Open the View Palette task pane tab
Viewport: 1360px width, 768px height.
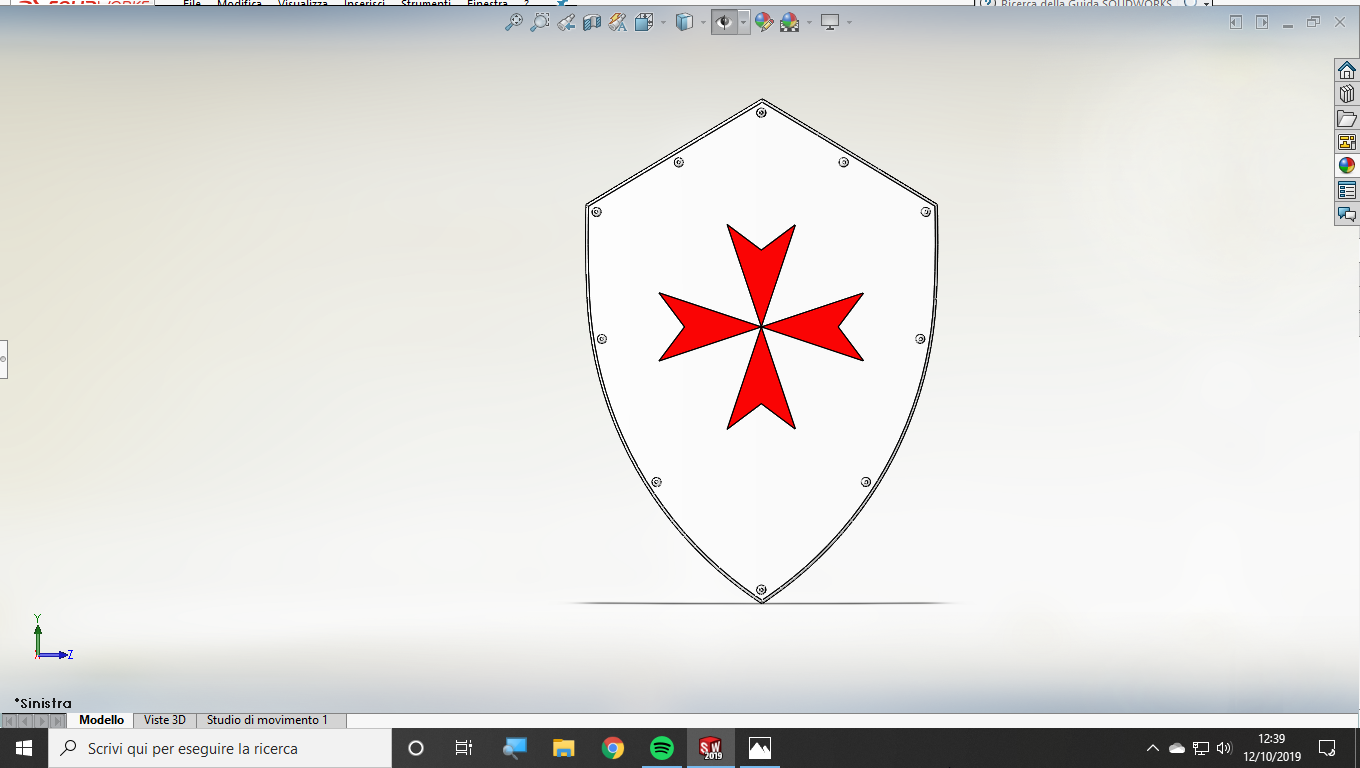[1347, 142]
